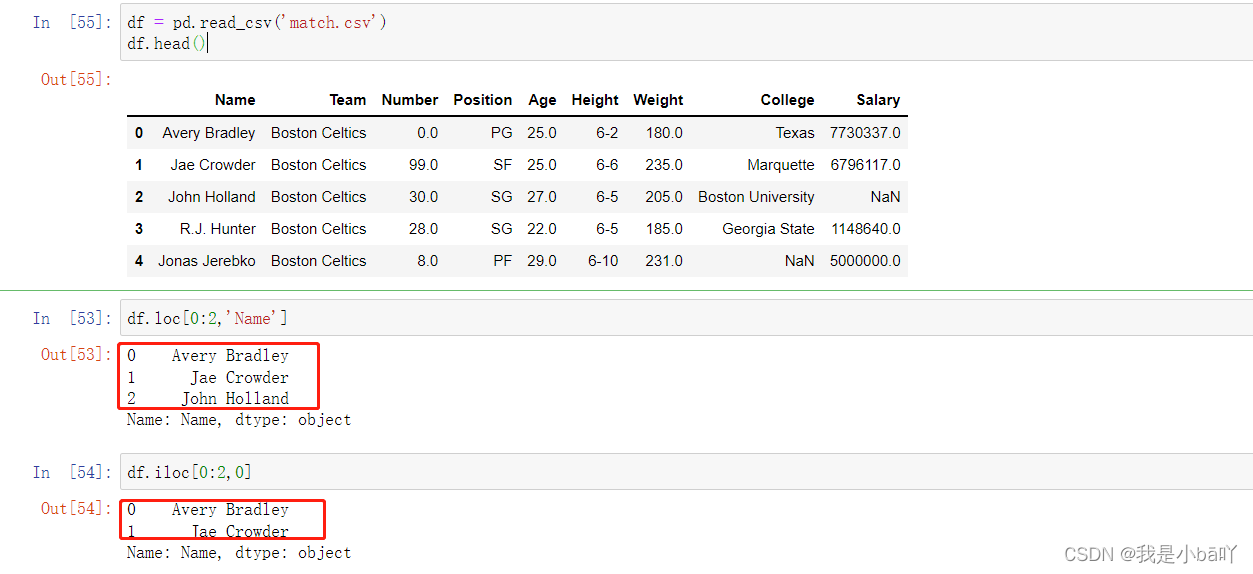Screen dimensions: 1253x574
Task: Click the Age value 22.0
Action: [x=542, y=229]
